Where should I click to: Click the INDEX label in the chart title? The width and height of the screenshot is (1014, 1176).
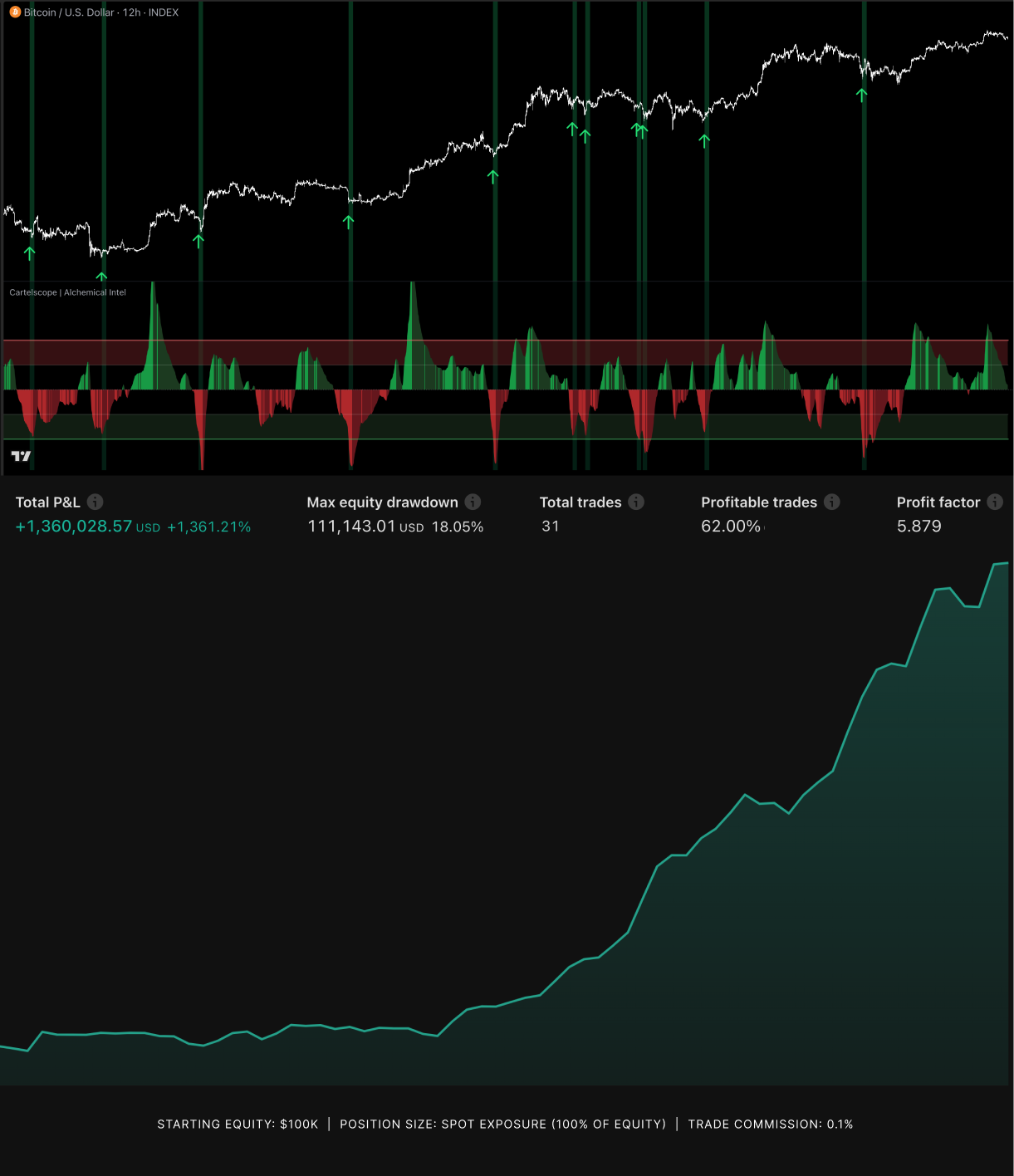[x=164, y=12]
